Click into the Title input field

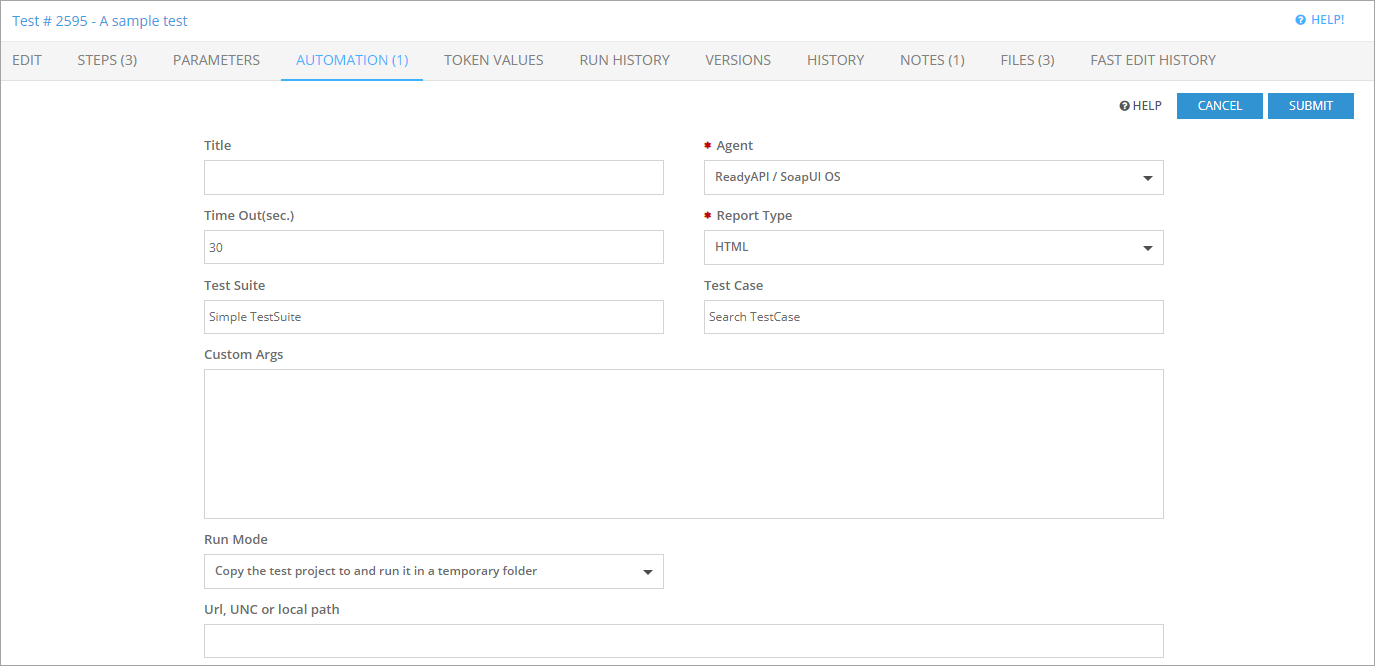point(433,177)
